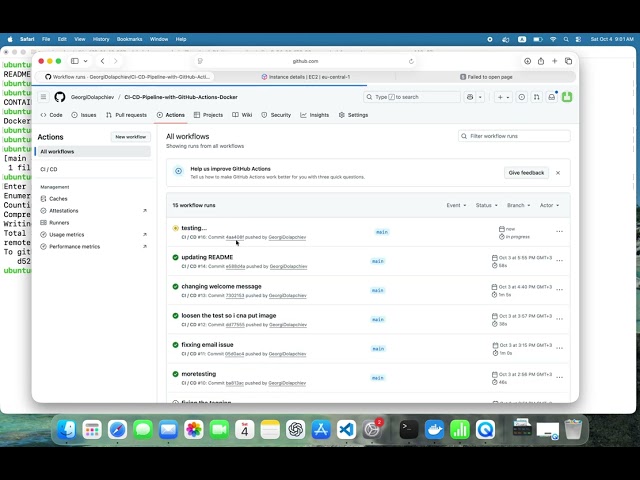Open the green user avatar menu
This screenshot has height=480, width=640.
click(567, 97)
